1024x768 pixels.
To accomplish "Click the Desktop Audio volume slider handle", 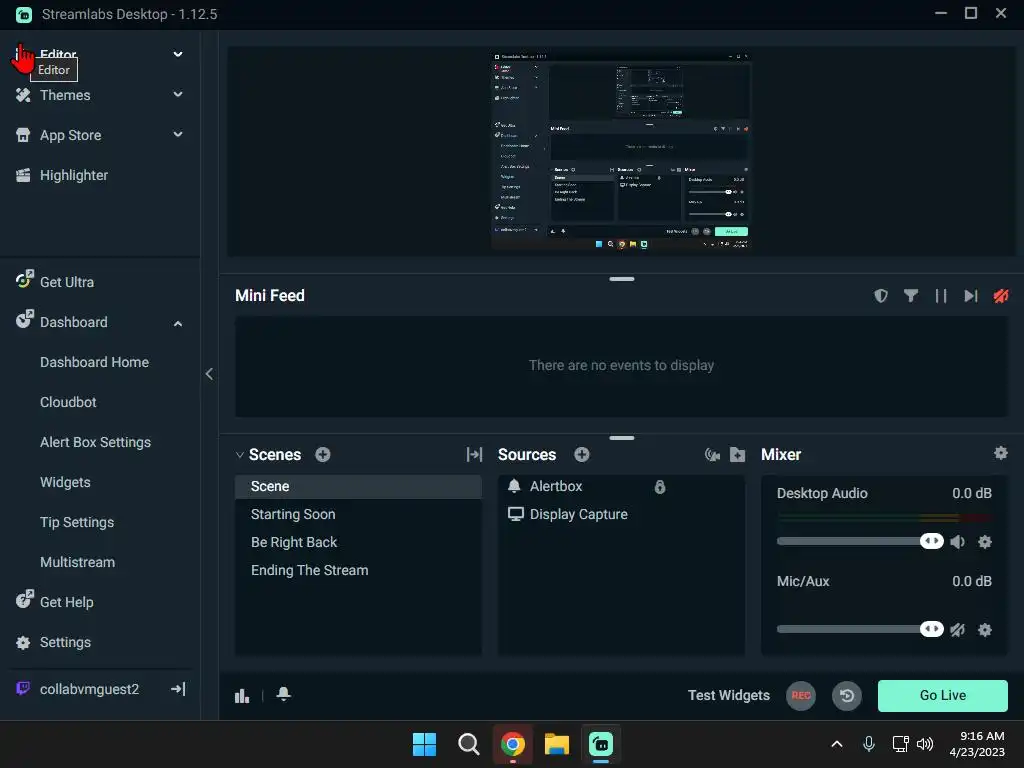I will 932,541.
